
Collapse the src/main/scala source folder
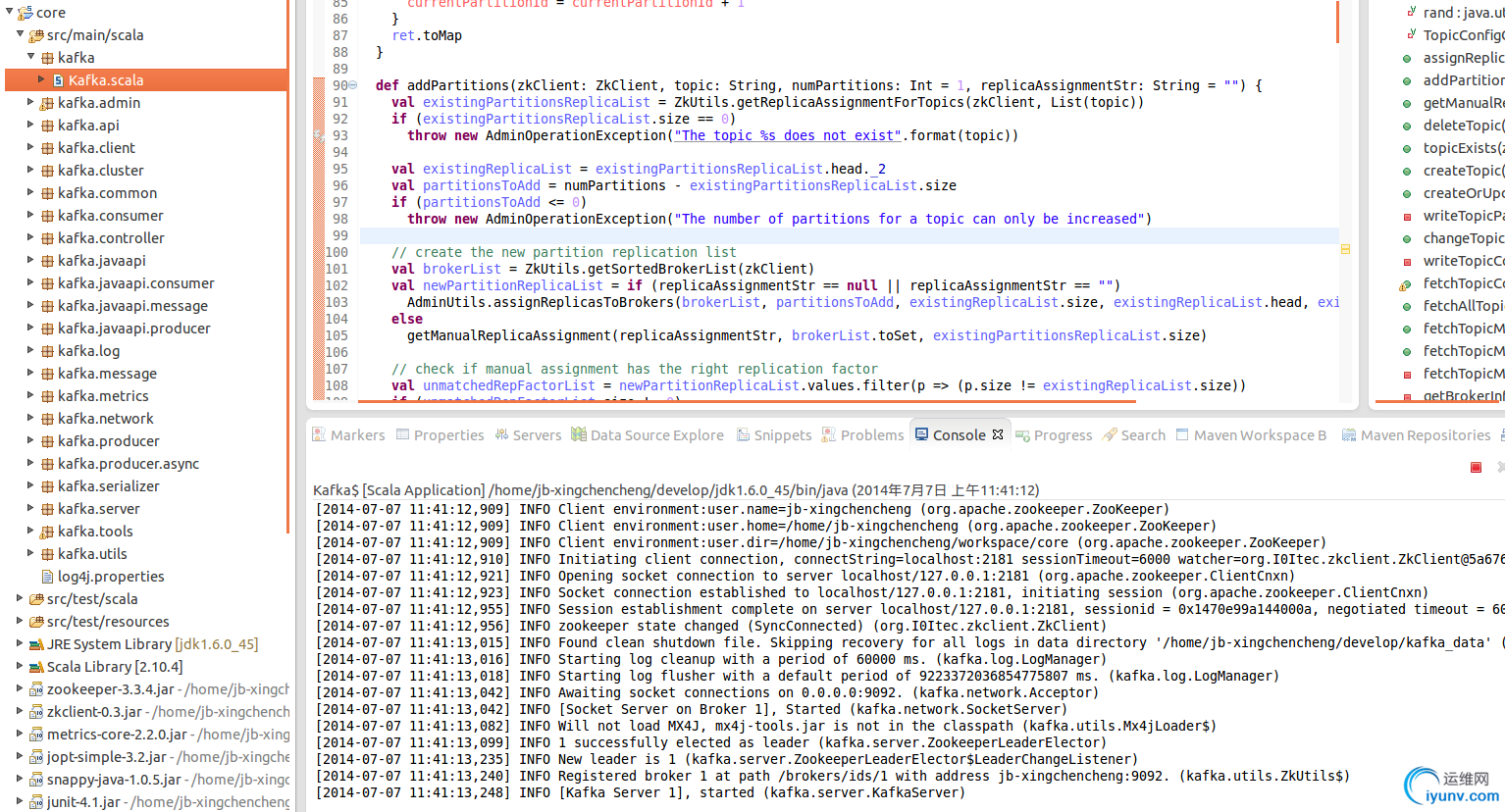click(x=20, y=34)
